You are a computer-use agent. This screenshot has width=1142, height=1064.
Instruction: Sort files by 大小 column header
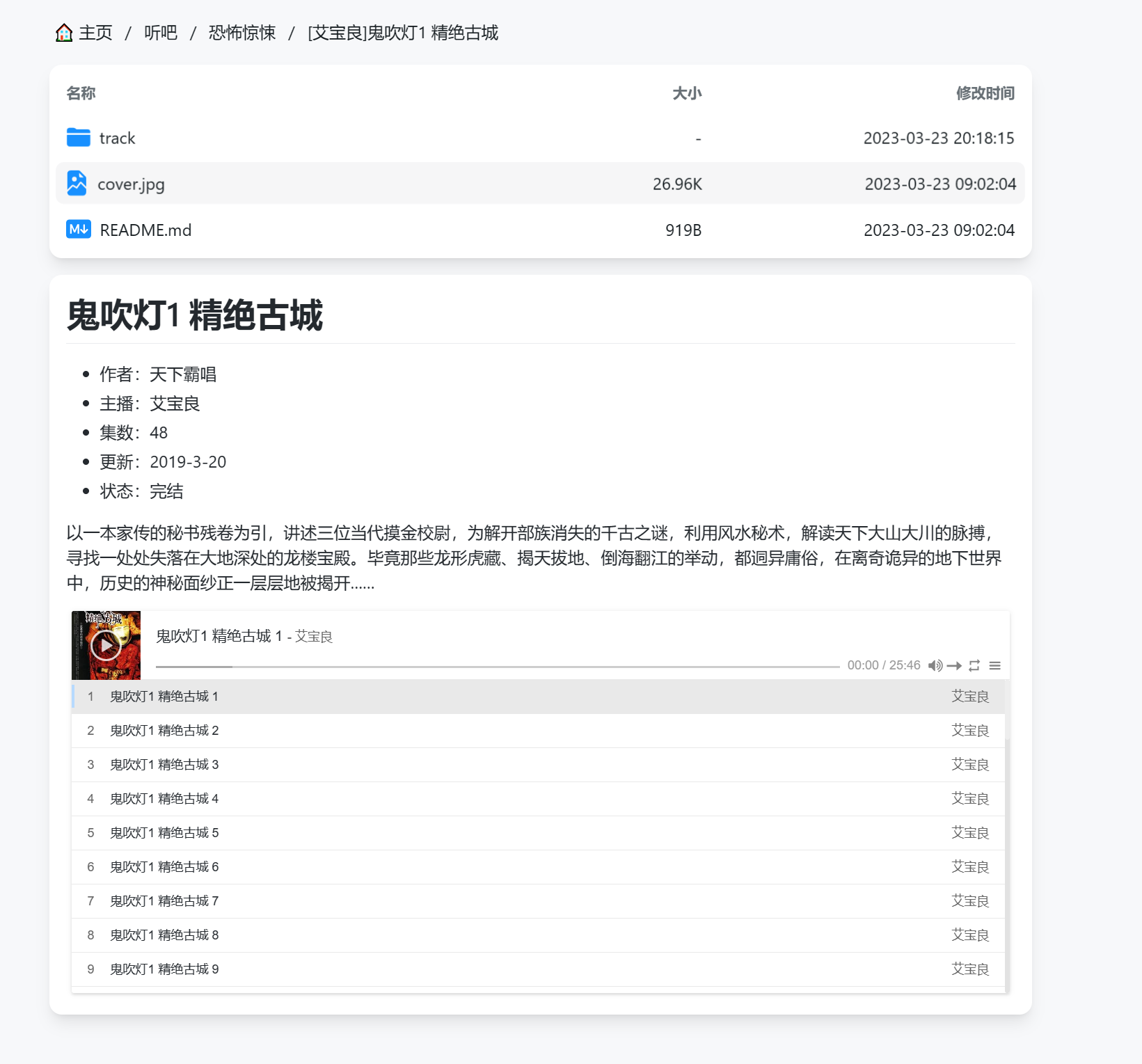[687, 93]
